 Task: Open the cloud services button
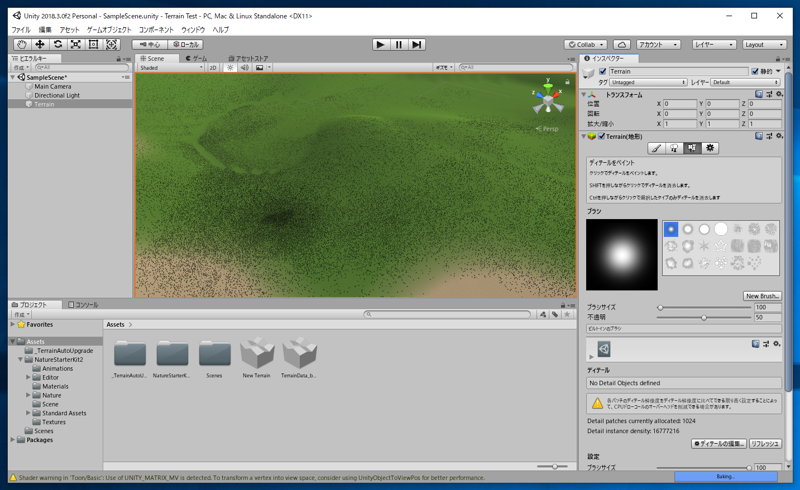pyautogui.click(x=621, y=44)
